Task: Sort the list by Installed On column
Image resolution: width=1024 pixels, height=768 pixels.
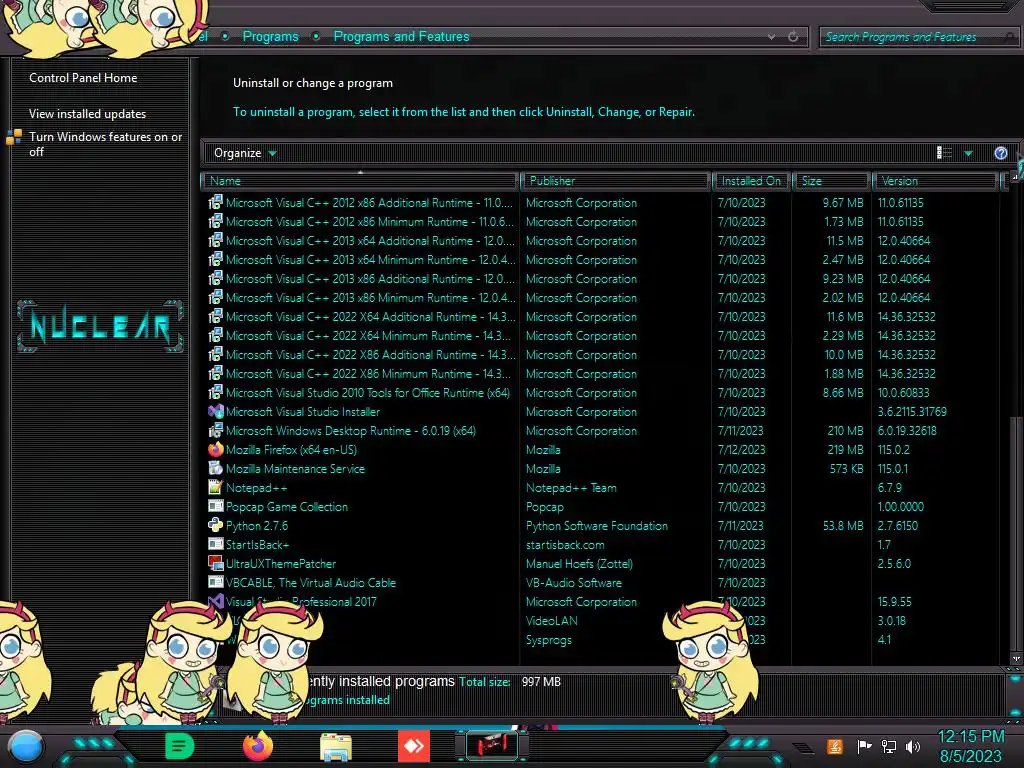Action: coord(751,181)
